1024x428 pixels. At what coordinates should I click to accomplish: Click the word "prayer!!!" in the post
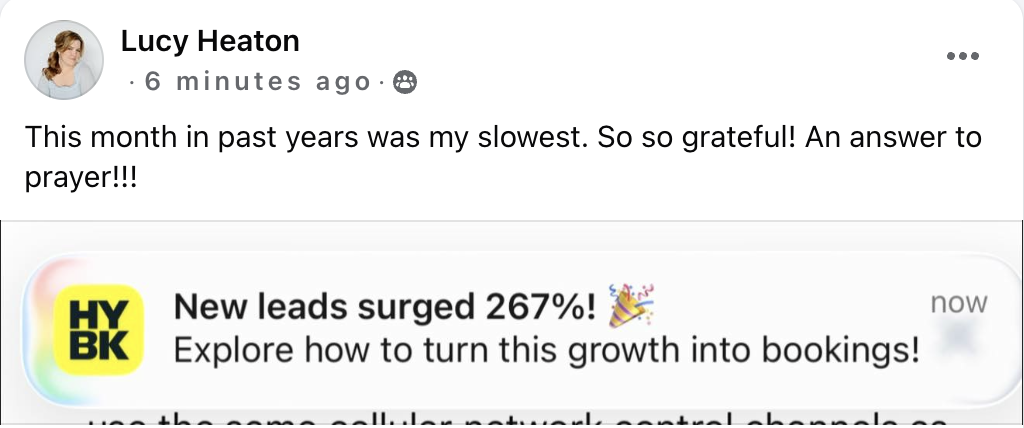click(81, 178)
